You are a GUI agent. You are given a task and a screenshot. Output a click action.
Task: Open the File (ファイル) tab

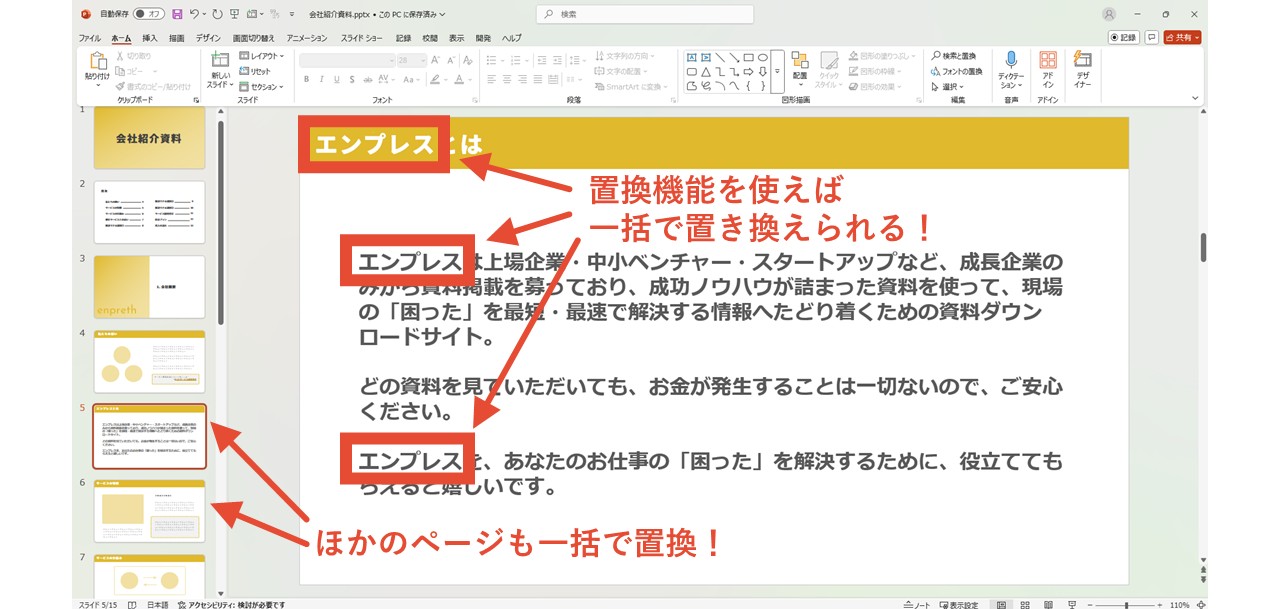click(91, 37)
